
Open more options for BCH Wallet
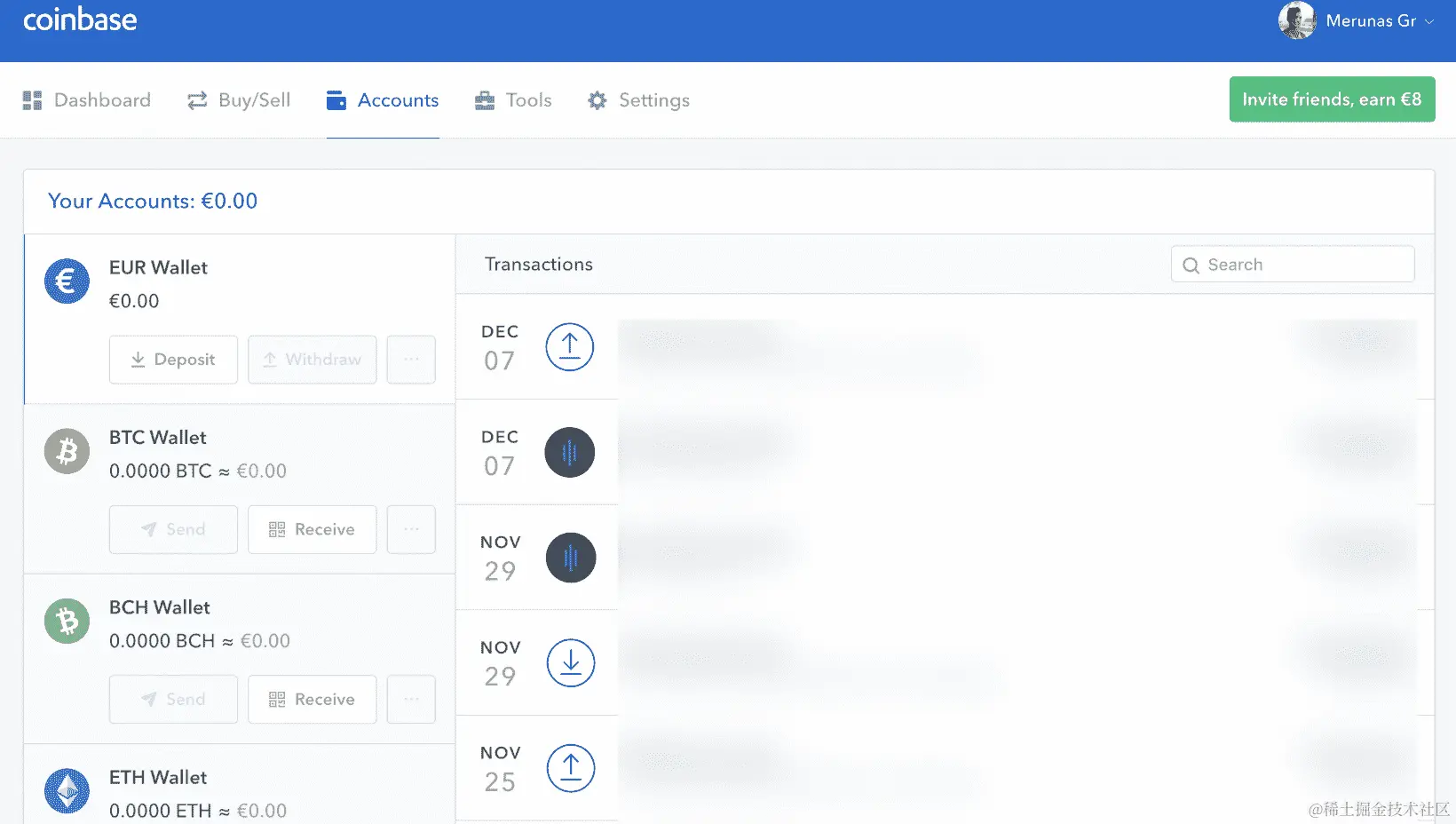(411, 700)
